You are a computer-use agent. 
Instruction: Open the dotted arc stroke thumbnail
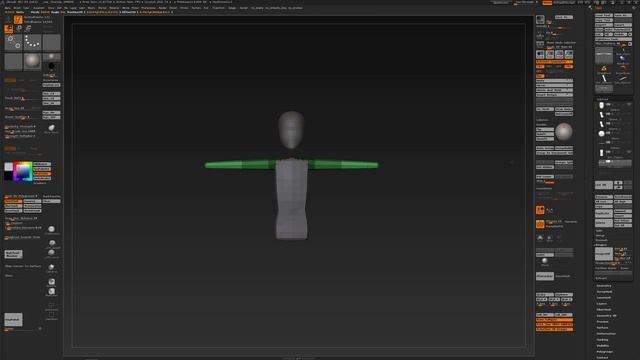[x=32, y=42]
